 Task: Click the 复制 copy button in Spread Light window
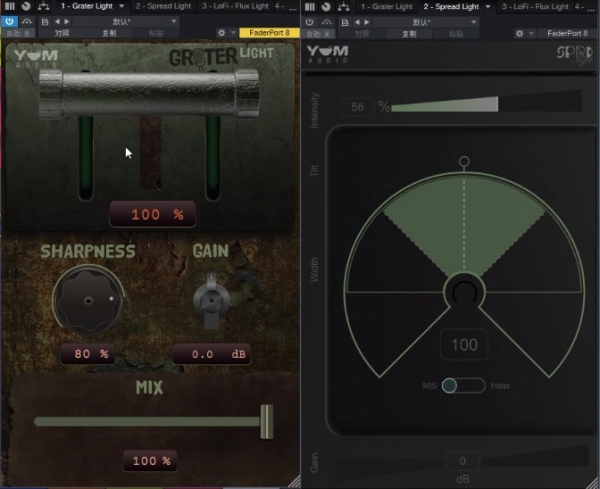pos(409,34)
